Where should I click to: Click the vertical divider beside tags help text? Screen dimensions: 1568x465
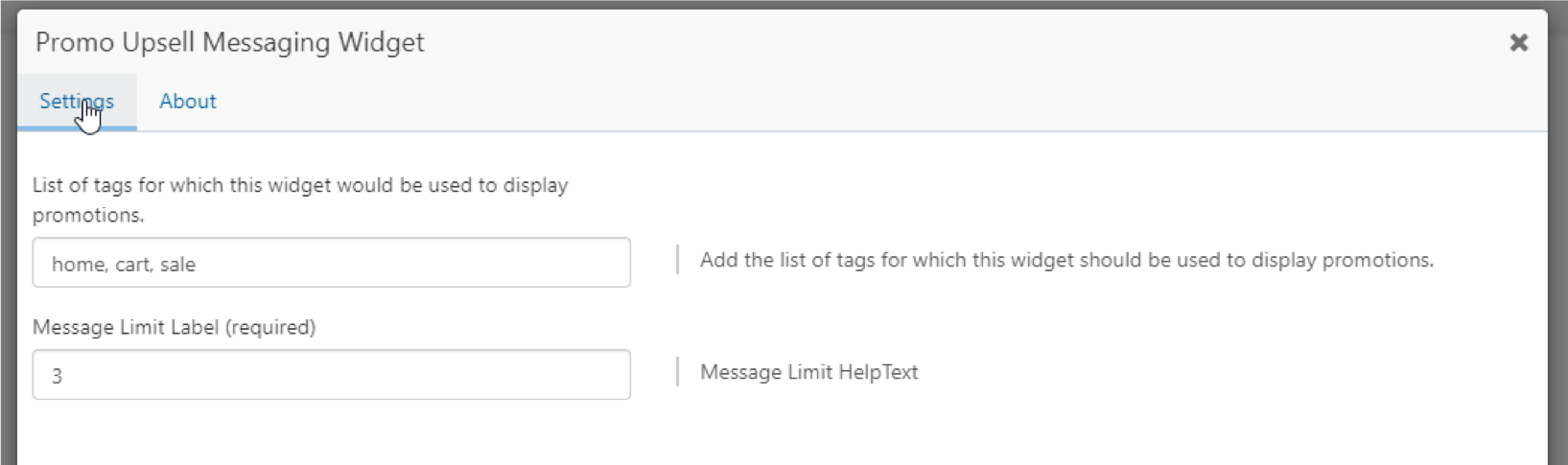point(677,260)
